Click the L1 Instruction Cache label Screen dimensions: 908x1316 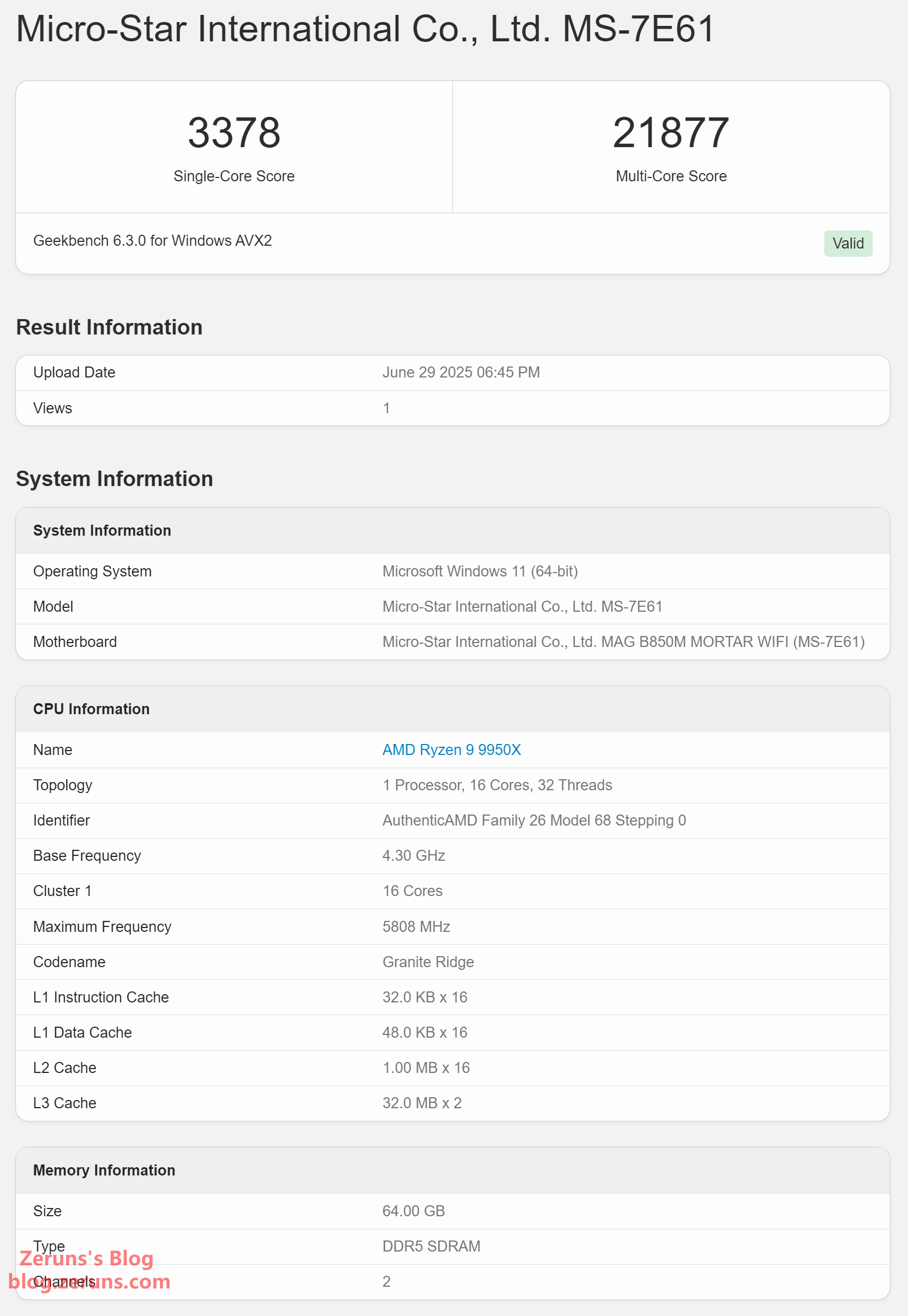click(x=101, y=997)
